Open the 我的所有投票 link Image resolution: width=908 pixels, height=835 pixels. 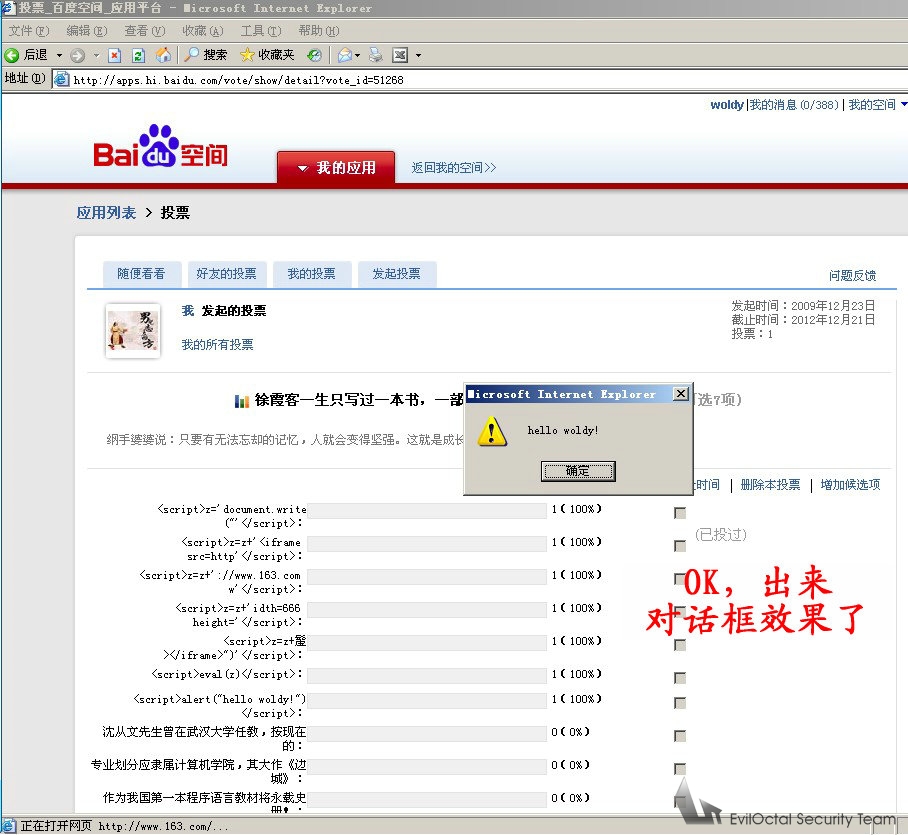click(x=217, y=345)
